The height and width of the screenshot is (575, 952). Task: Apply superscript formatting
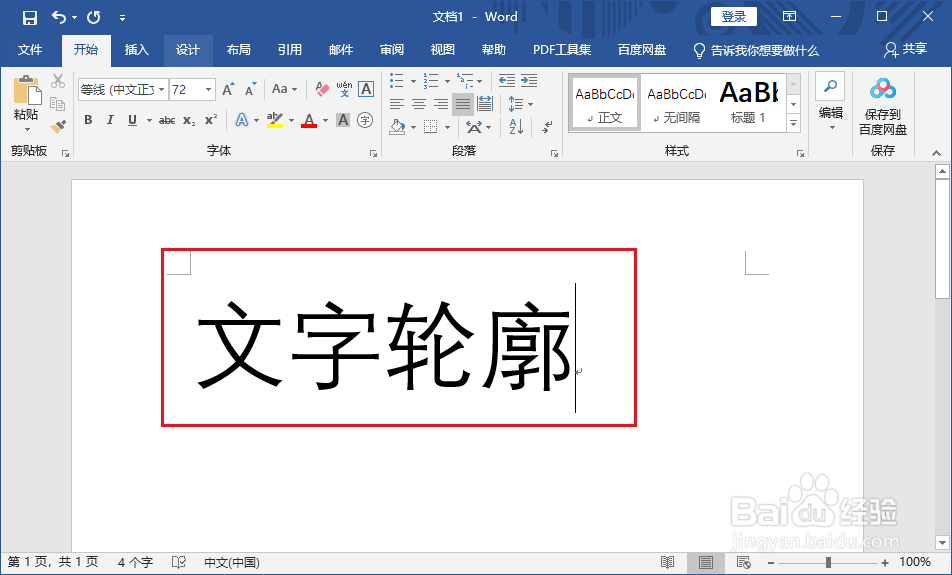coord(211,120)
